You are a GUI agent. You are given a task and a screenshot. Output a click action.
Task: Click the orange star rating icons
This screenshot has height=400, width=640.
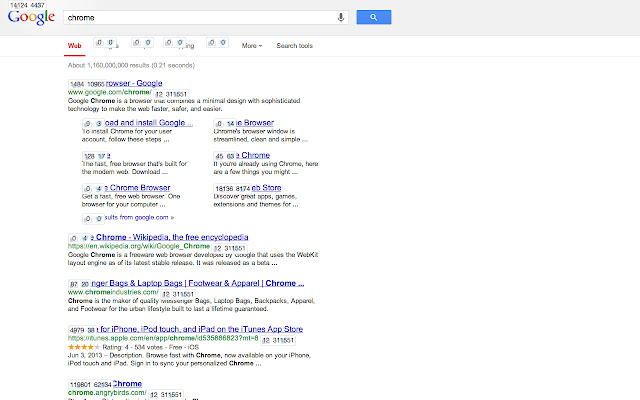click(x=84, y=347)
